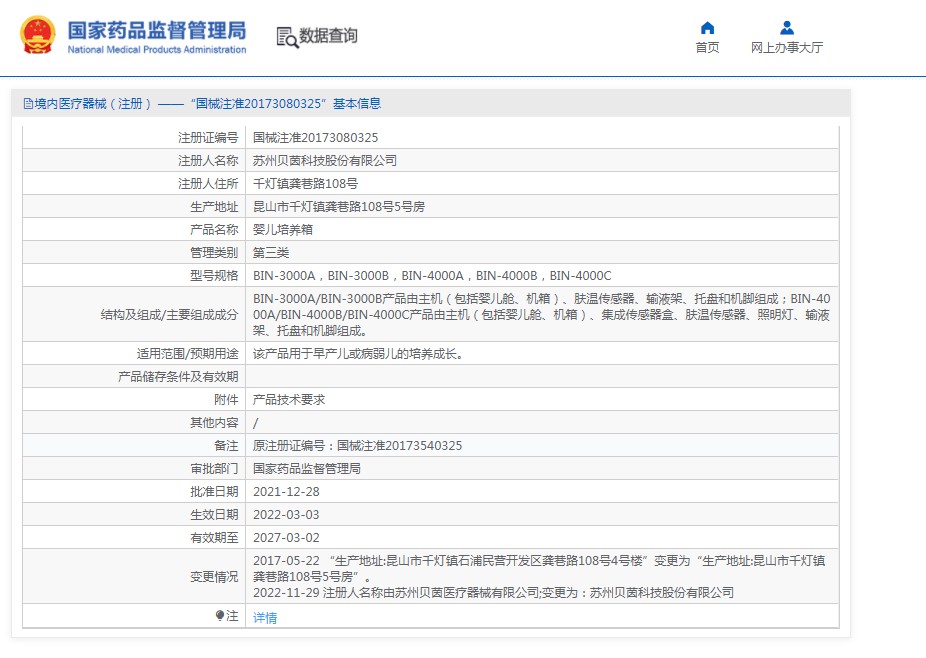Open the 网上办事大厅 text link
This screenshot has height=658, width=926.
pyautogui.click(x=787, y=47)
